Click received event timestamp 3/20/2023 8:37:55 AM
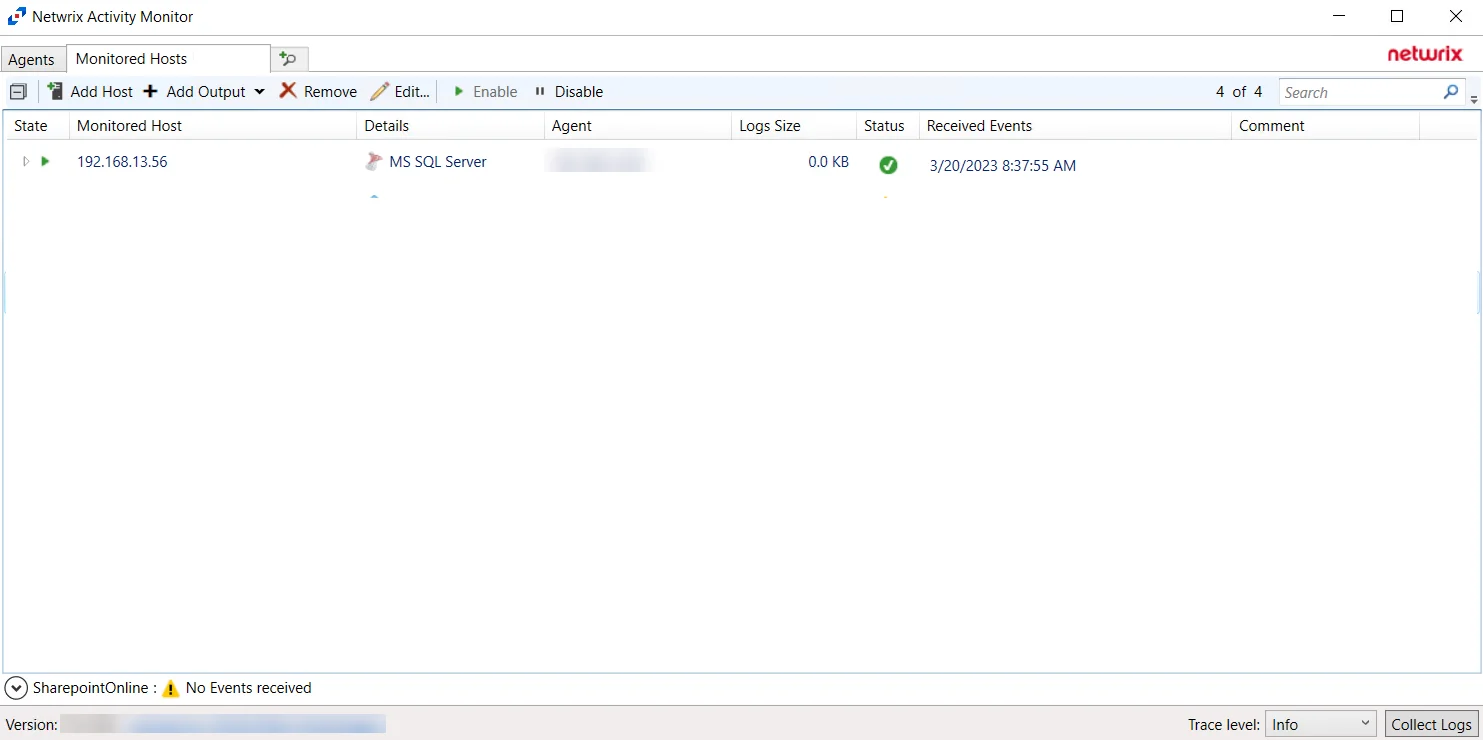The image size is (1483, 740). [x=1003, y=166]
